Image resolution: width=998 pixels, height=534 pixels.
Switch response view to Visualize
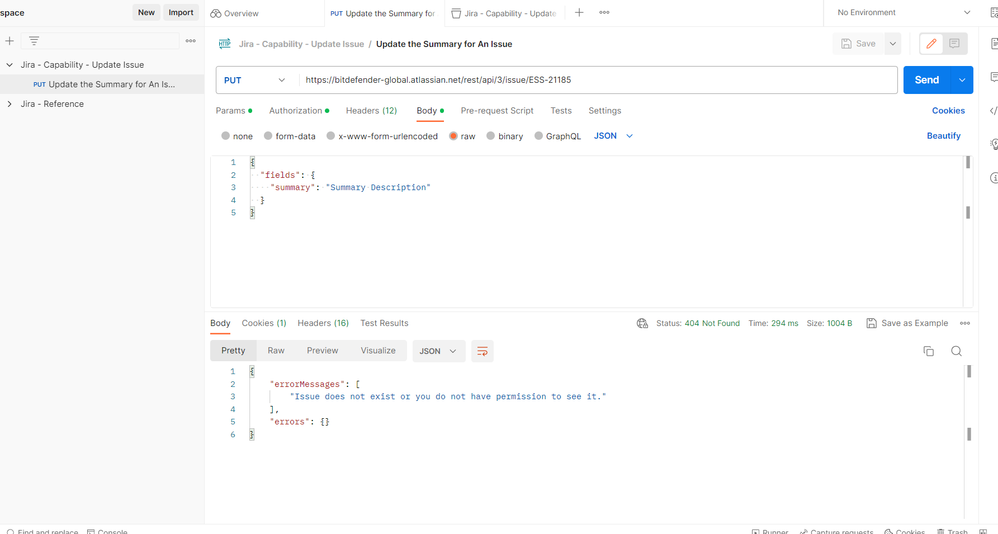[378, 351]
